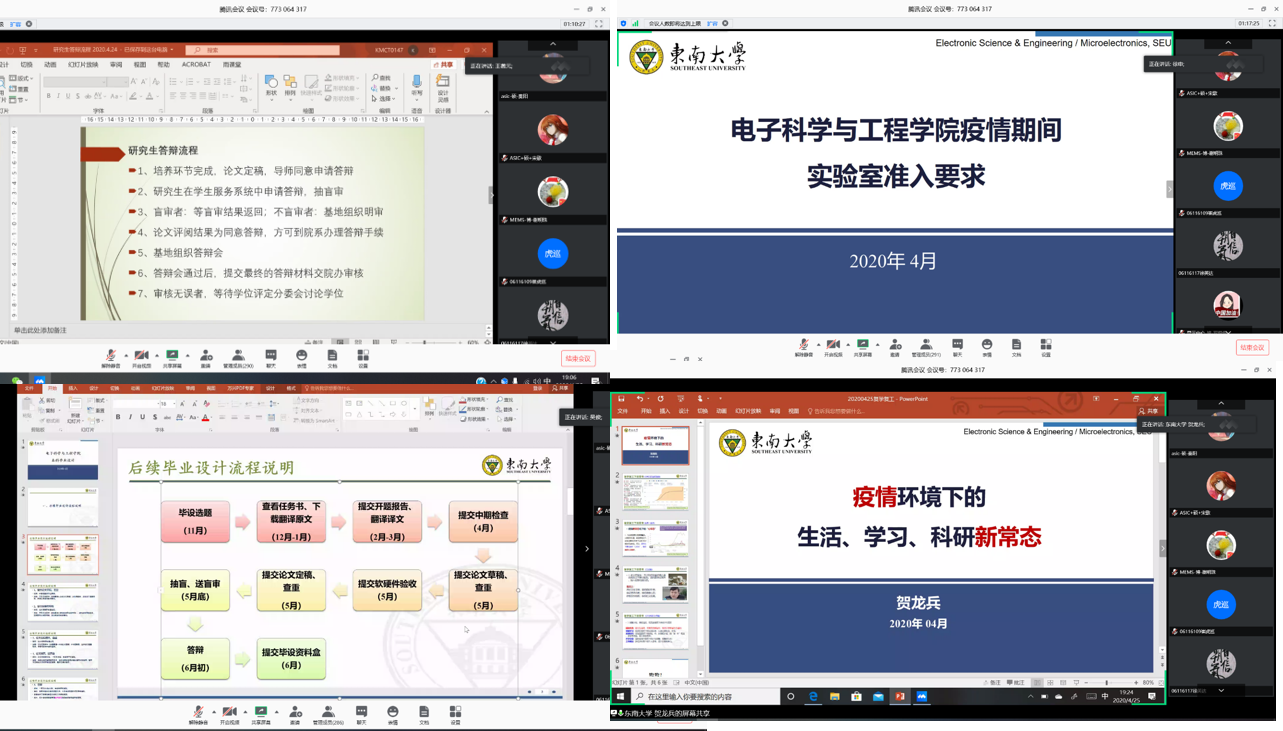Expand audio options arrow beside top-left mute icon

point(125,355)
